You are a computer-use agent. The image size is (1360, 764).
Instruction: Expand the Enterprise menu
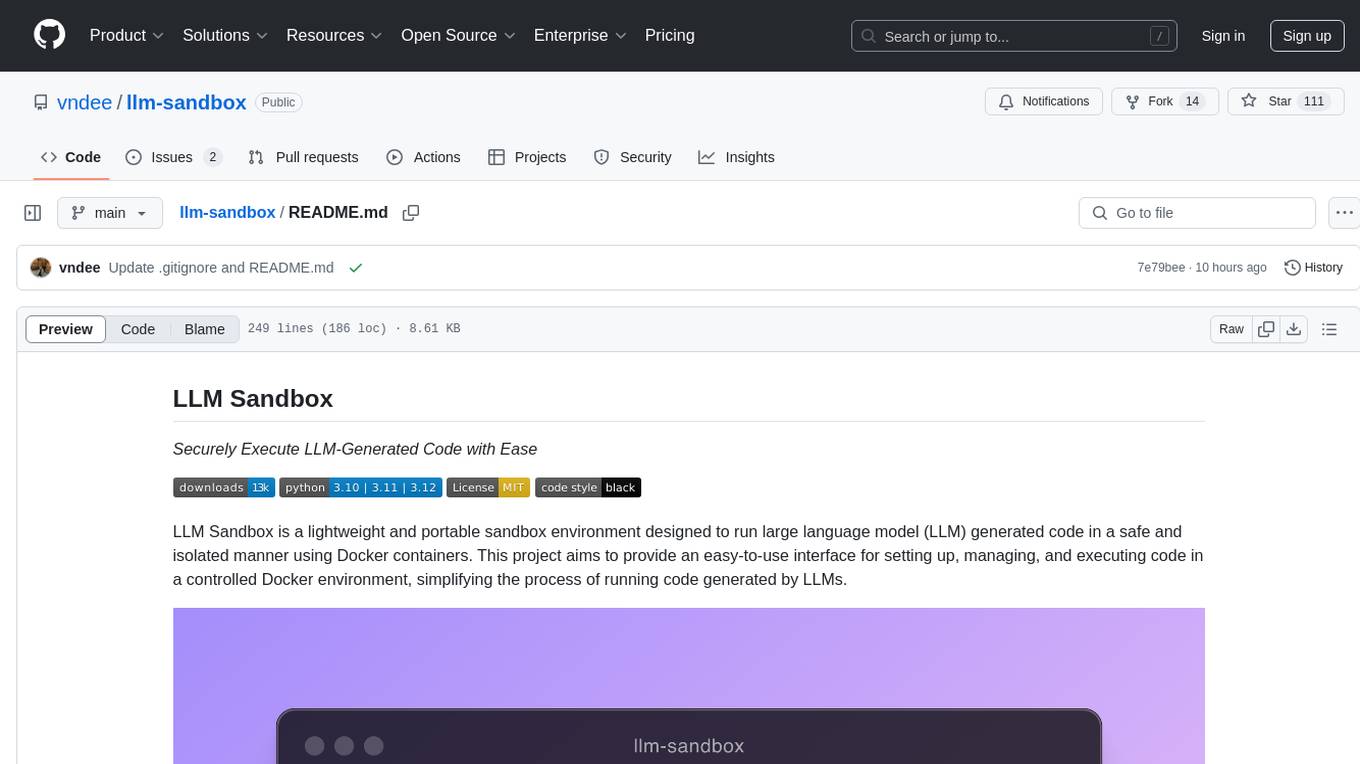580,35
